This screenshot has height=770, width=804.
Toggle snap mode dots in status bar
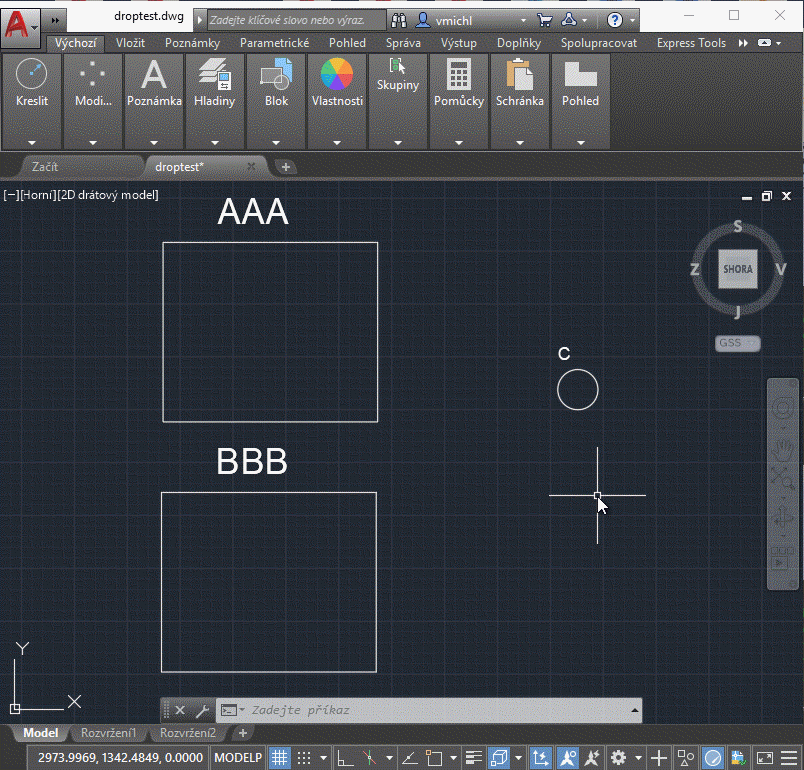click(305, 758)
